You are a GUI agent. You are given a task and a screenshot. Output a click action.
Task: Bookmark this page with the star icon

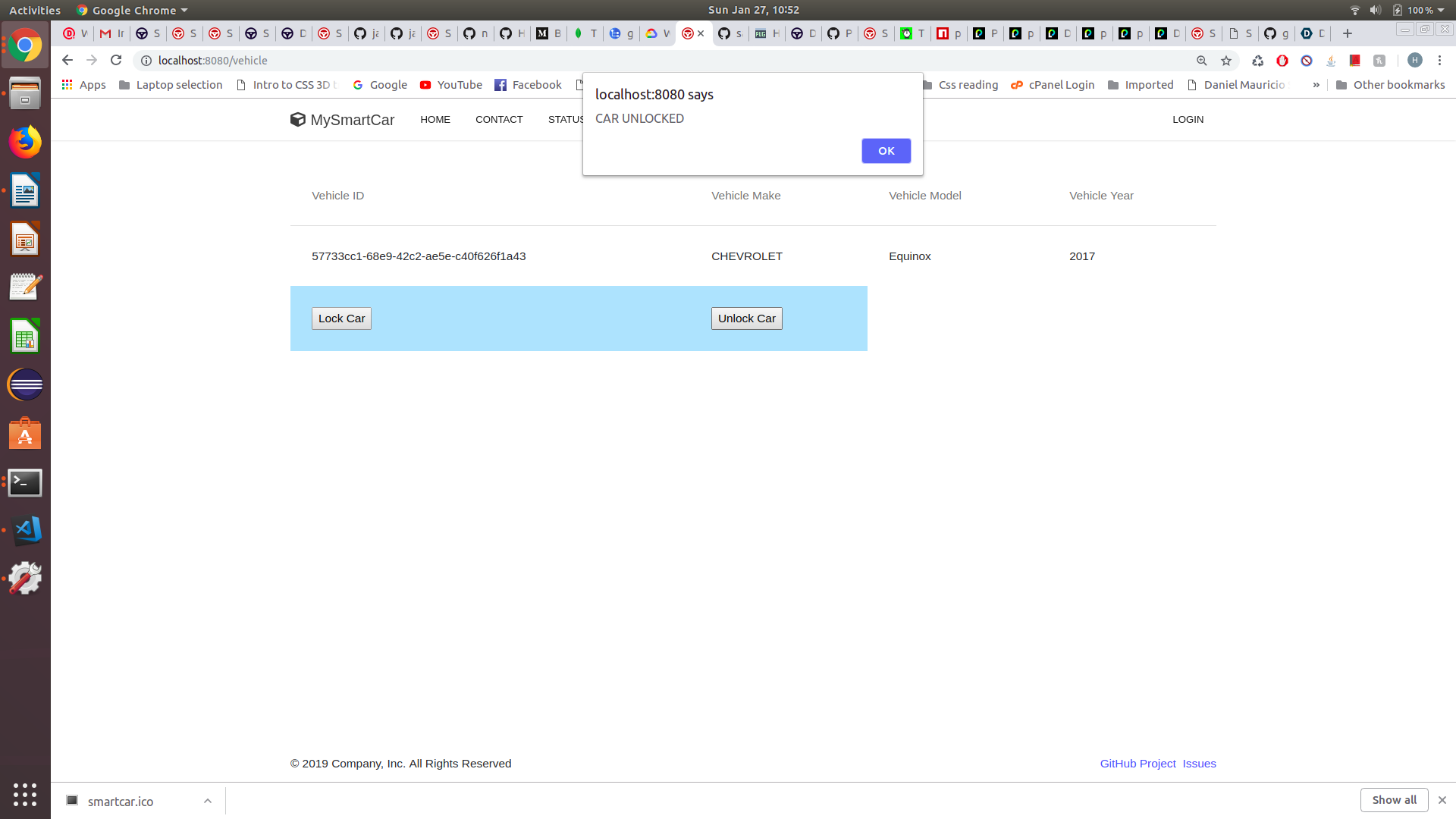(1226, 61)
